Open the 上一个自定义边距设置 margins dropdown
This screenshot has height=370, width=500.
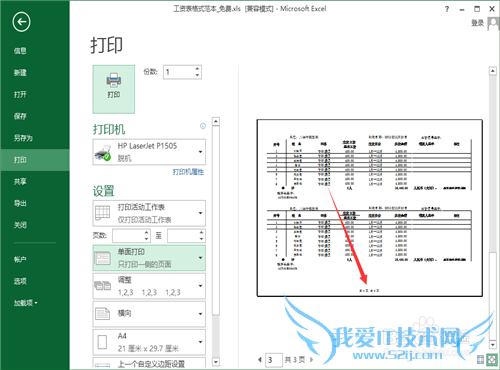(149, 363)
